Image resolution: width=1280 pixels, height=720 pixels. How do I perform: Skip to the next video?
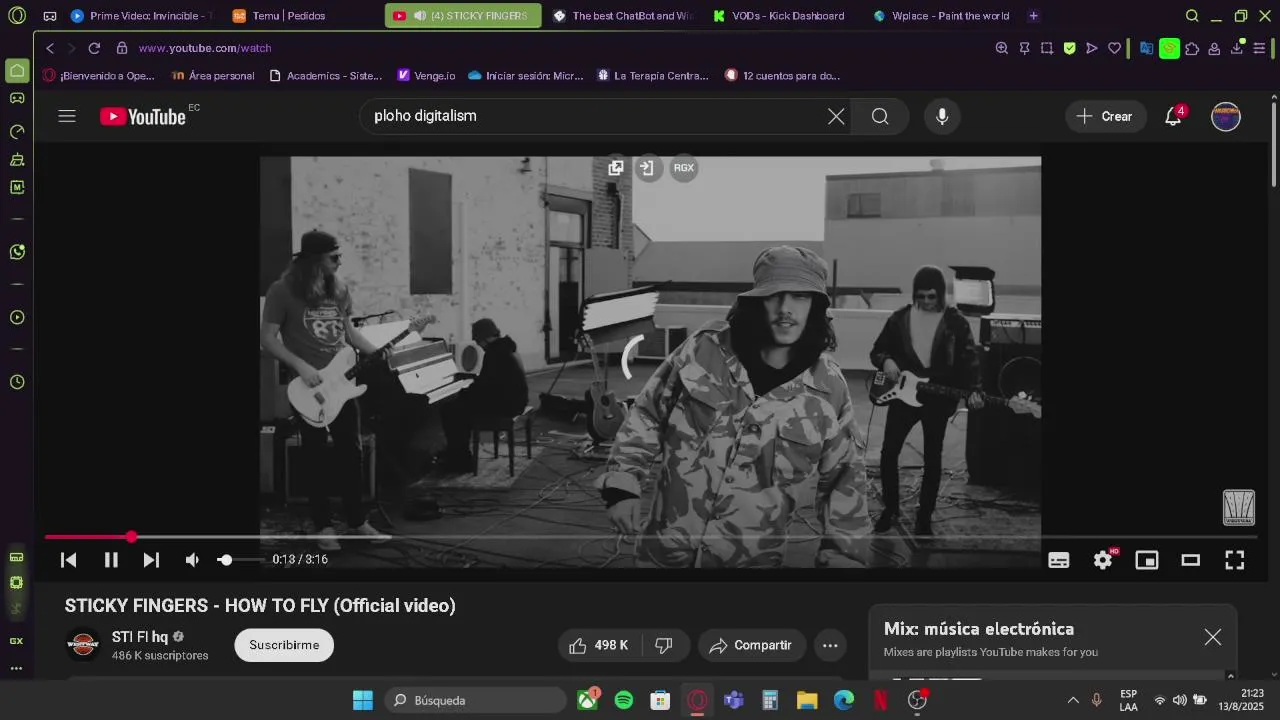(151, 560)
